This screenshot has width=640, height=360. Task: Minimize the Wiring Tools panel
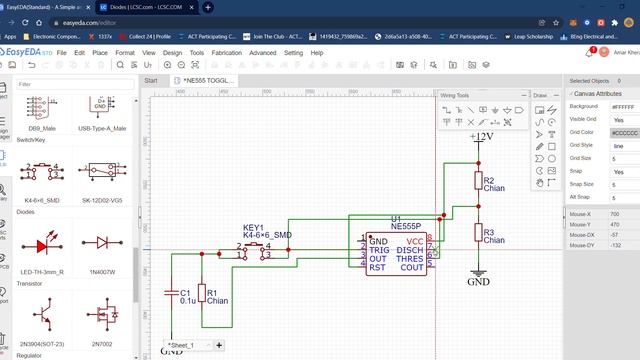coord(524,95)
